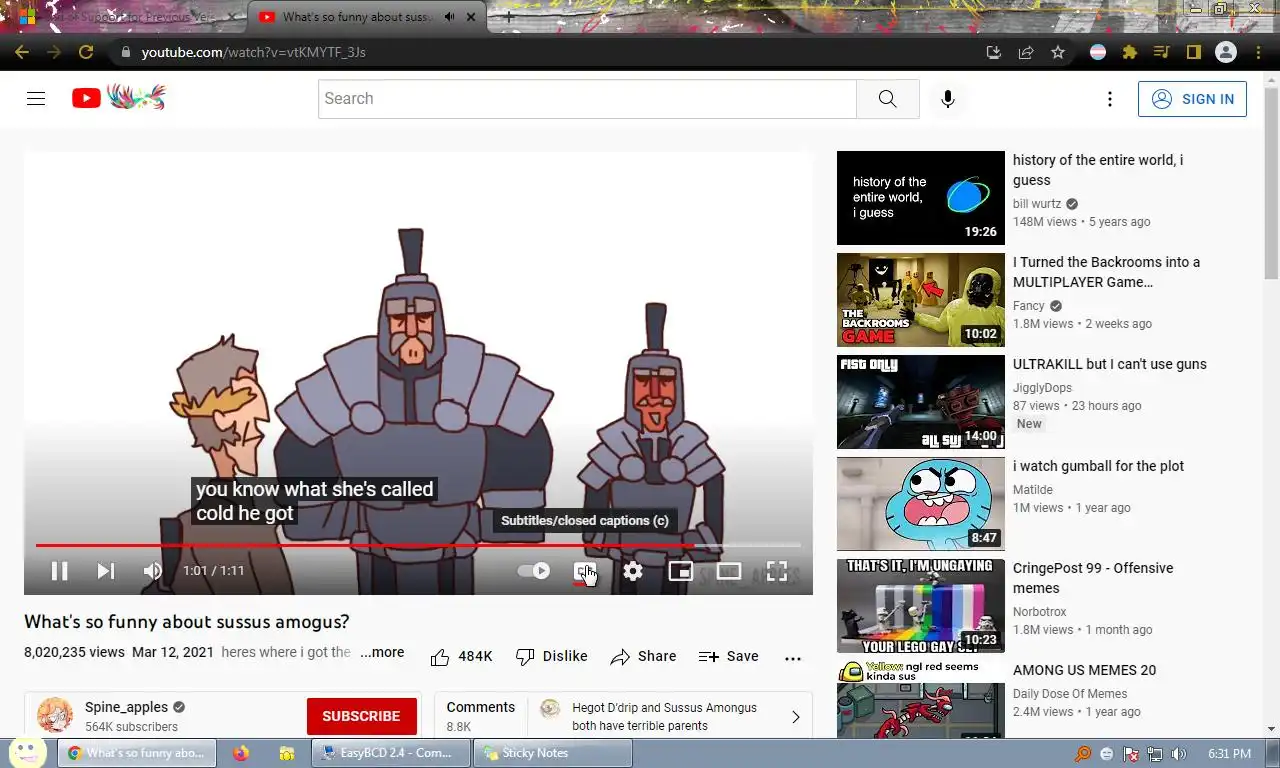
Task: Pause the video playback
Action: [59, 571]
